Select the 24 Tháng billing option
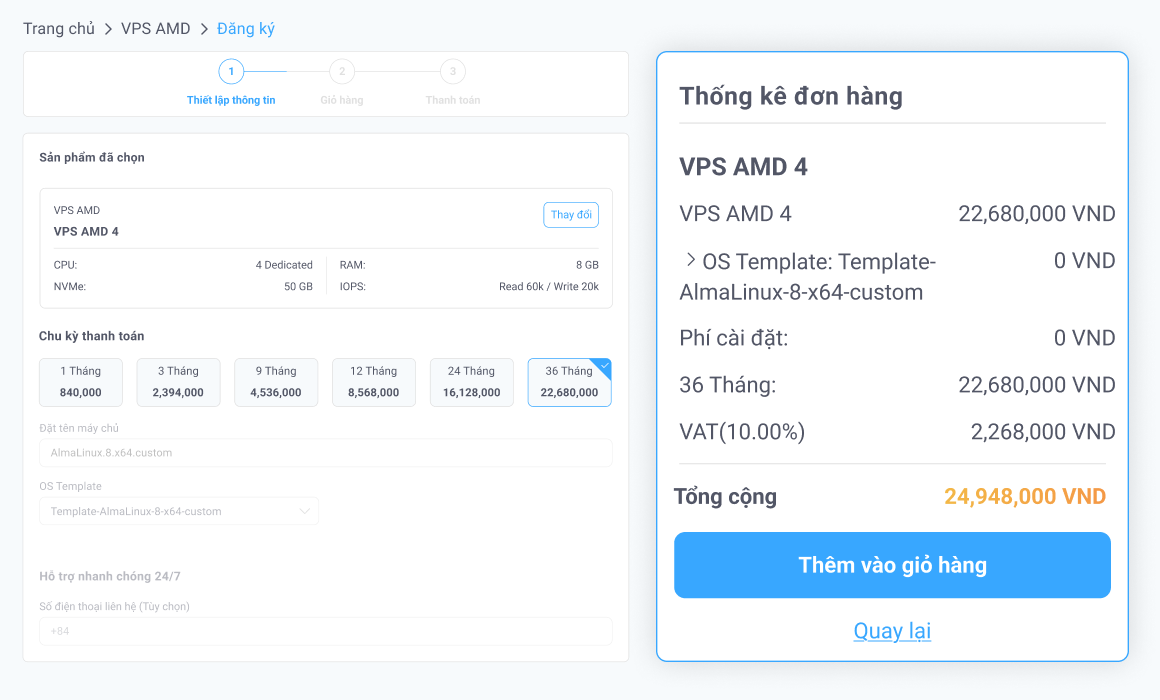The width and height of the screenshot is (1160, 700). (471, 382)
